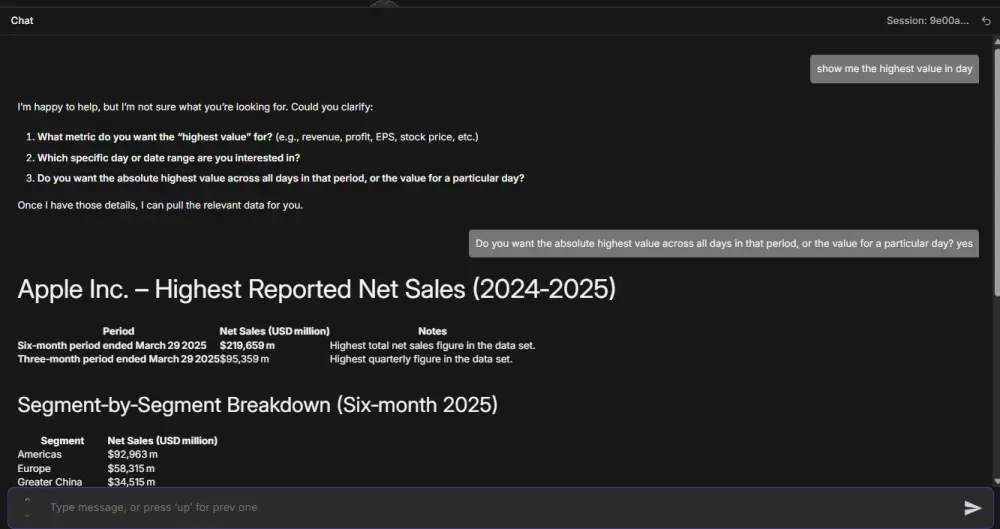Click the session reset arrow icon
The height and width of the screenshot is (529, 1000).
point(986,21)
